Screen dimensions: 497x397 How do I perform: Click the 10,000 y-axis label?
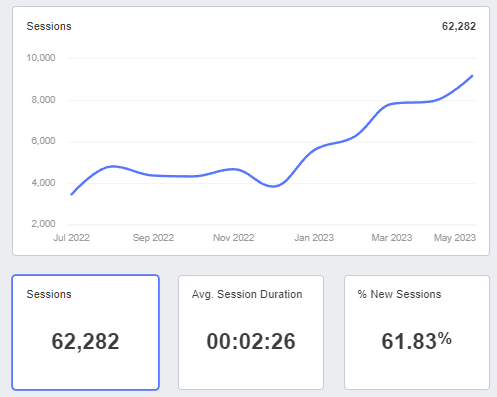tap(41, 58)
